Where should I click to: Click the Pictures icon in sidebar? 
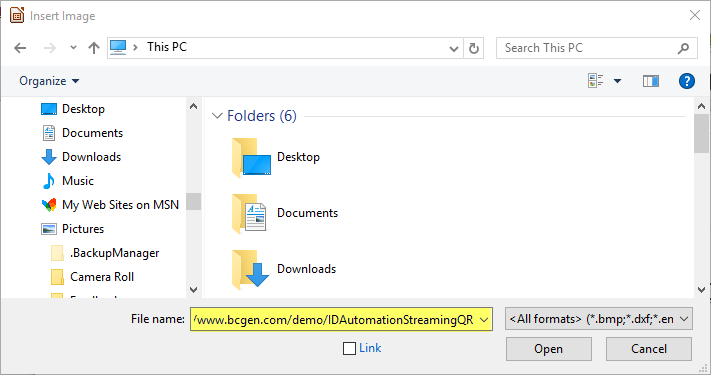pyautogui.click(x=49, y=229)
